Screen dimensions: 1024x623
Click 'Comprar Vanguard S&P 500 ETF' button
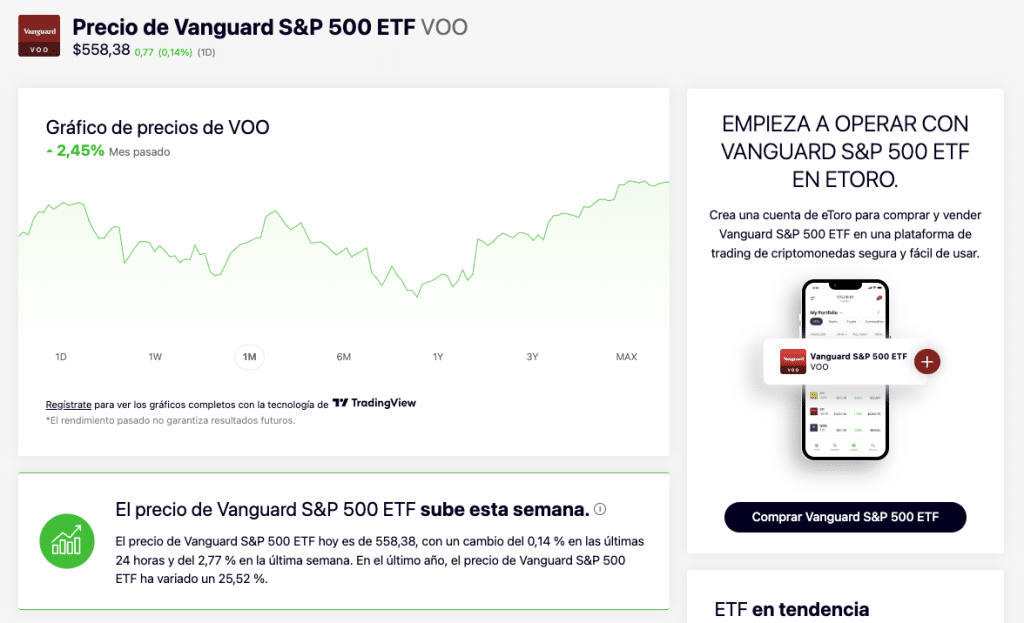[845, 517]
